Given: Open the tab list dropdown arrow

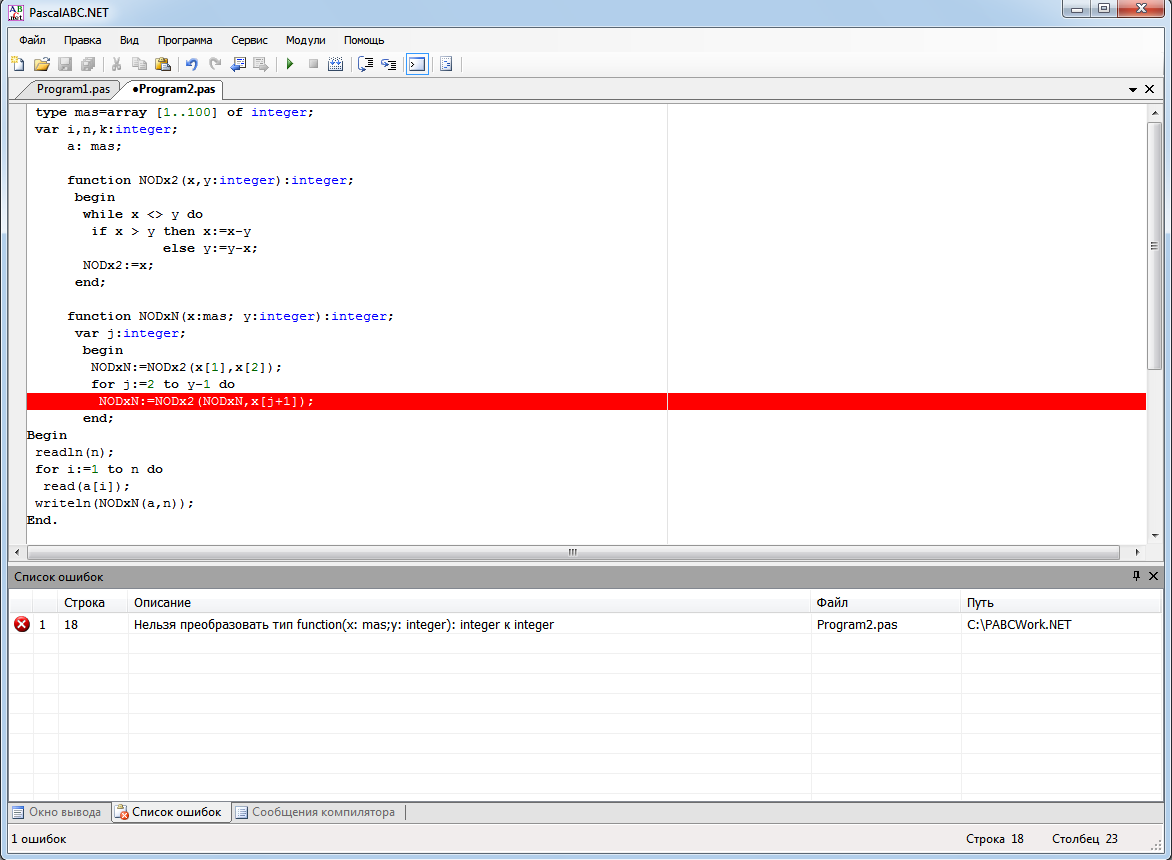Looking at the screenshot, I should pyautogui.click(x=1133, y=89).
